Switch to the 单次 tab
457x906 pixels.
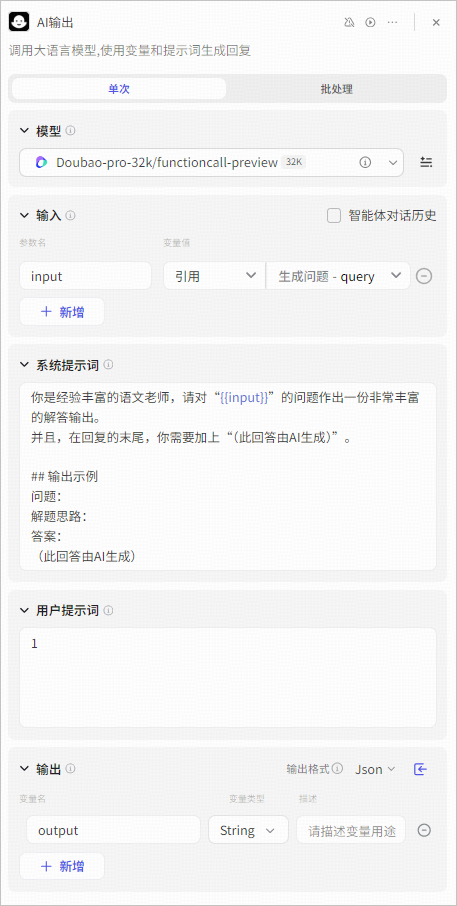(x=119, y=89)
